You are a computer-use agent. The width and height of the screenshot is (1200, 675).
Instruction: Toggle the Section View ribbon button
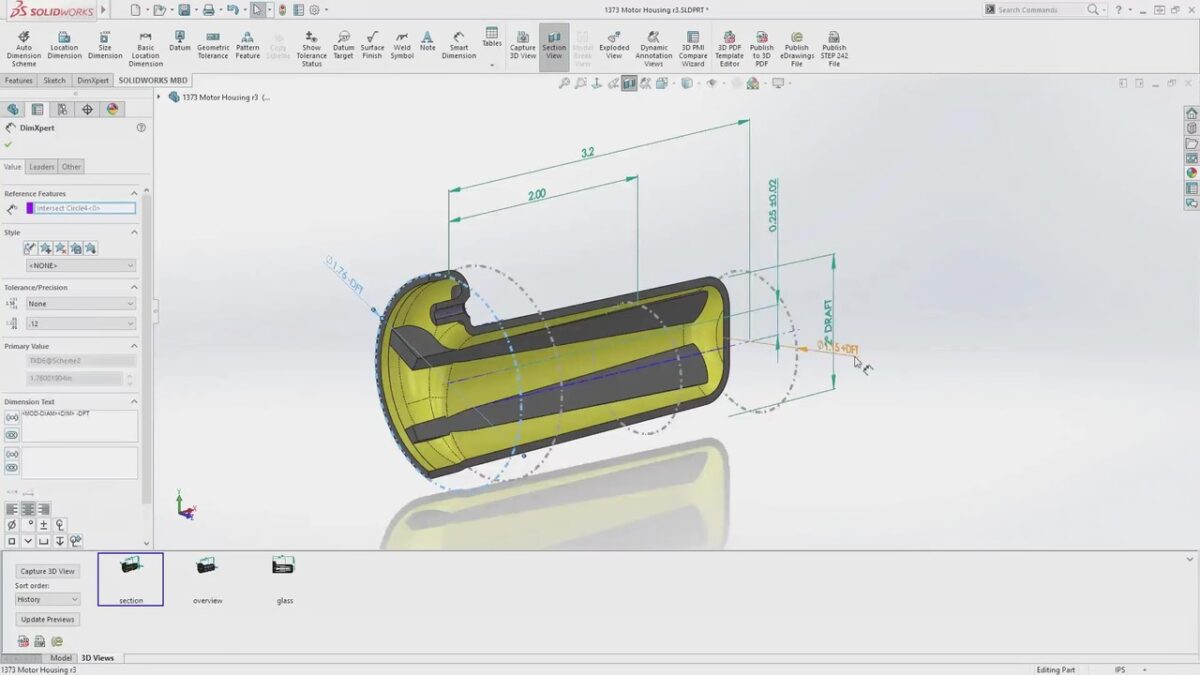554,45
